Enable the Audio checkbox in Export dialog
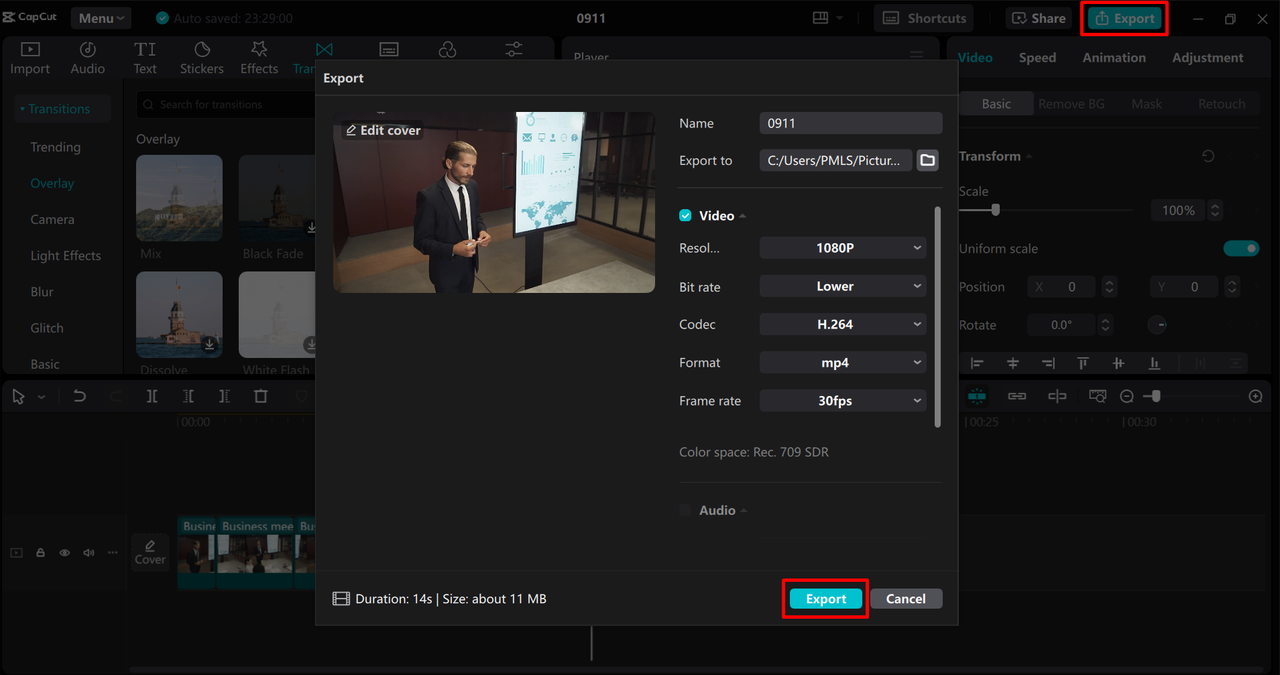The height and width of the screenshot is (675, 1280). click(685, 510)
